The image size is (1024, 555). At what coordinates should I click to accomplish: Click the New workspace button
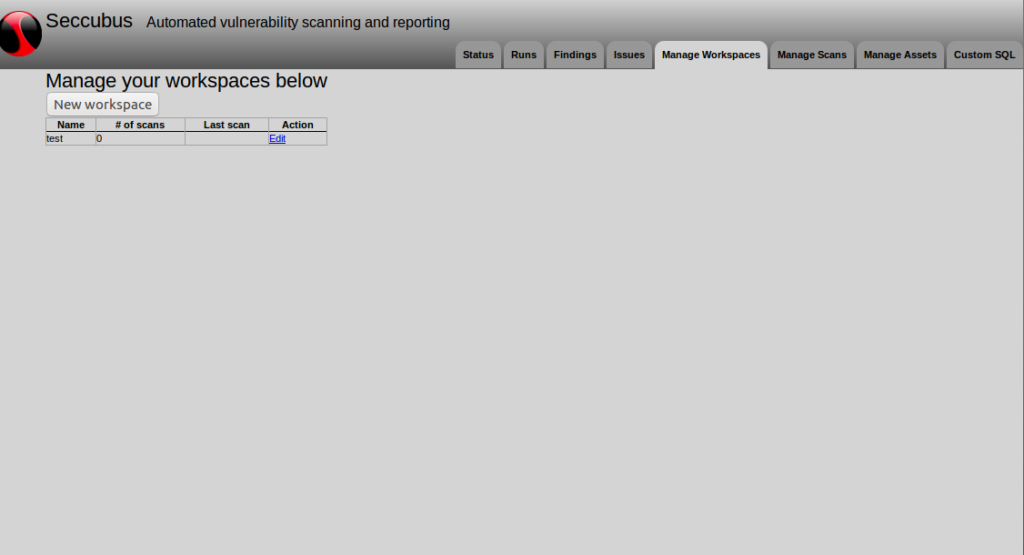click(103, 104)
